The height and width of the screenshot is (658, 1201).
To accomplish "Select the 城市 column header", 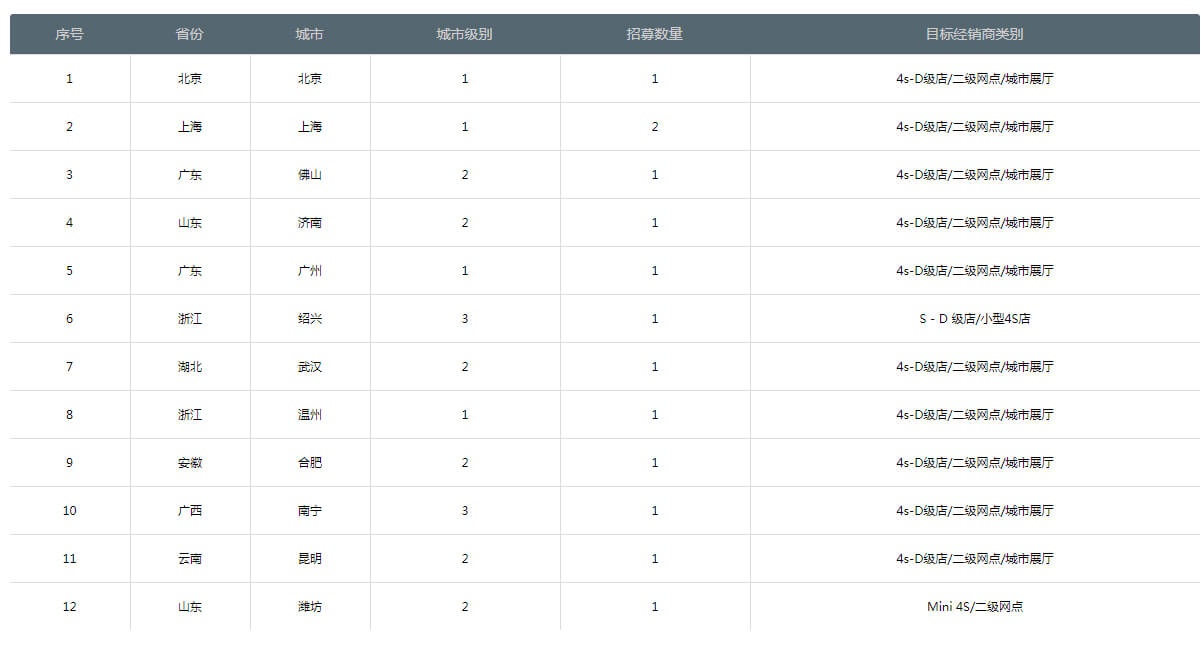I will tap(309, 34).
